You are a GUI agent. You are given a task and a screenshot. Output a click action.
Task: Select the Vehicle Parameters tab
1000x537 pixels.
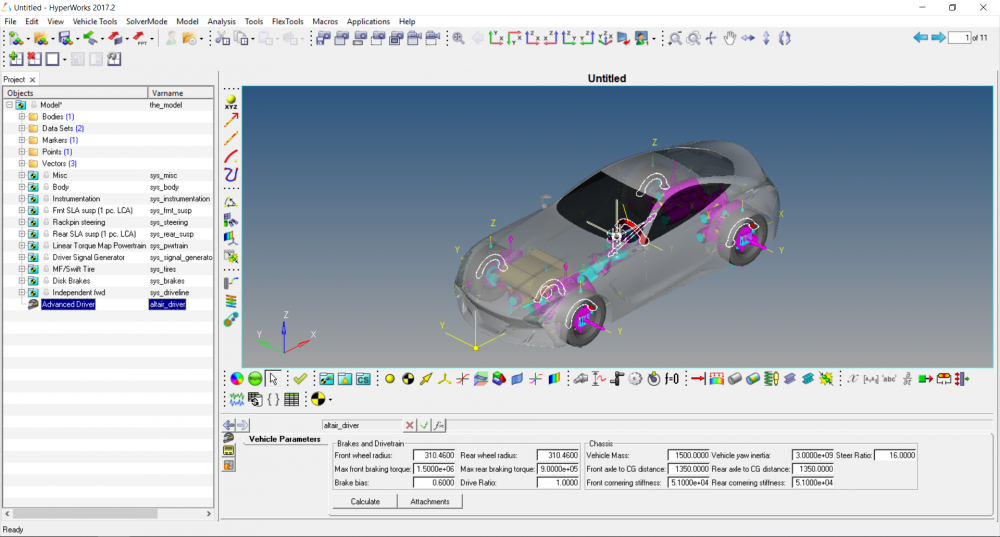click(284, 439)
